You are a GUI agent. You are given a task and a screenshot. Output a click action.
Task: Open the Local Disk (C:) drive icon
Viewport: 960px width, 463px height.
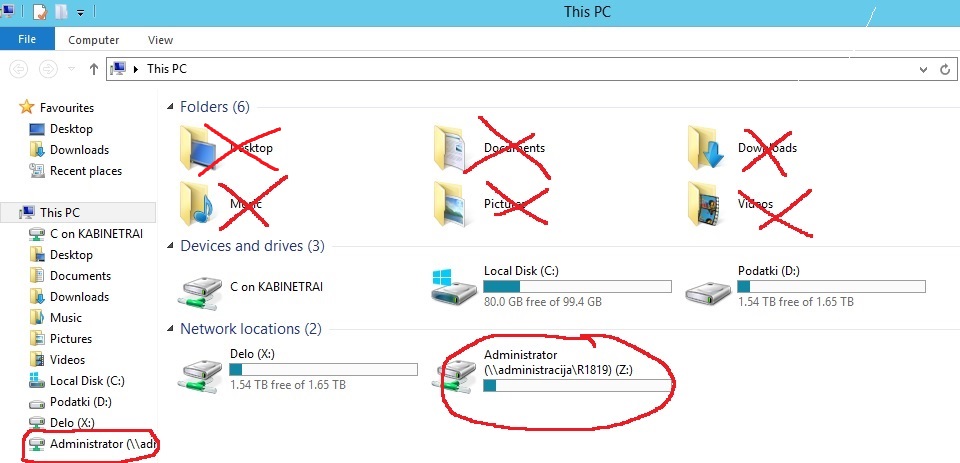[454, 285]
